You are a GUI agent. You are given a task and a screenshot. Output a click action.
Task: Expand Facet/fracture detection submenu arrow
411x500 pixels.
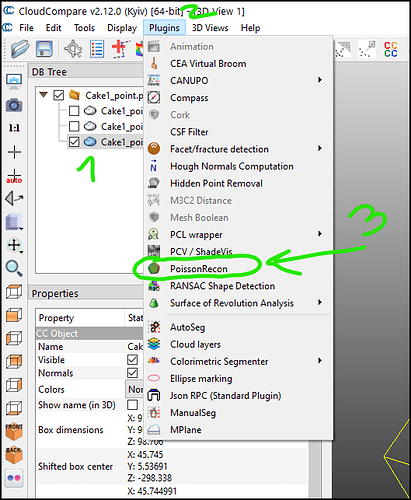[320, 148]
